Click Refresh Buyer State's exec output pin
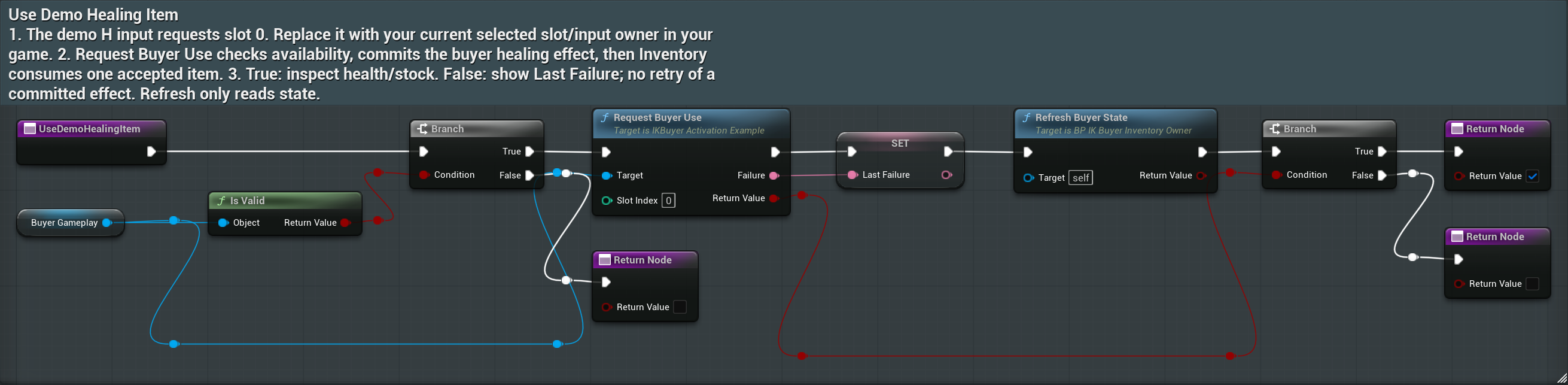This screenshot has height=385, width=1568. [1202, 151]
